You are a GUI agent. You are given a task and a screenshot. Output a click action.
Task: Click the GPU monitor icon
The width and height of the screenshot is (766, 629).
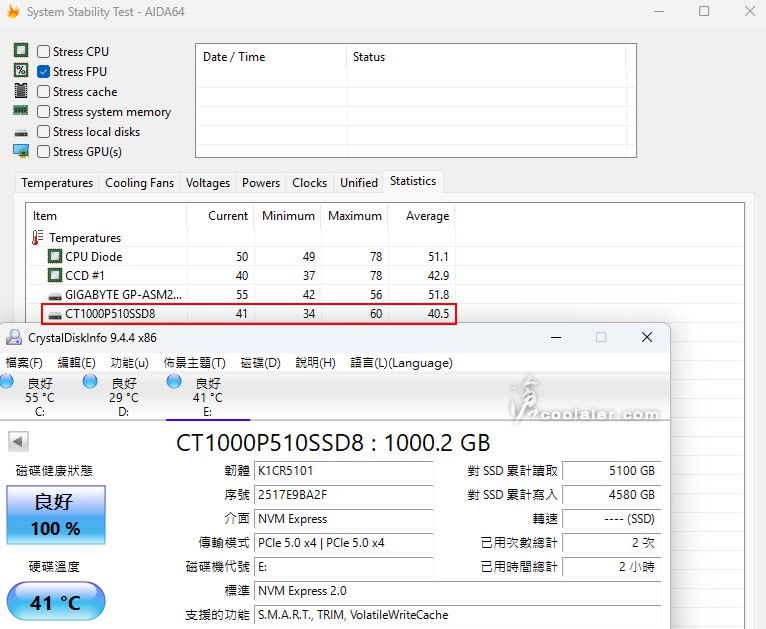tap(21, 151)
